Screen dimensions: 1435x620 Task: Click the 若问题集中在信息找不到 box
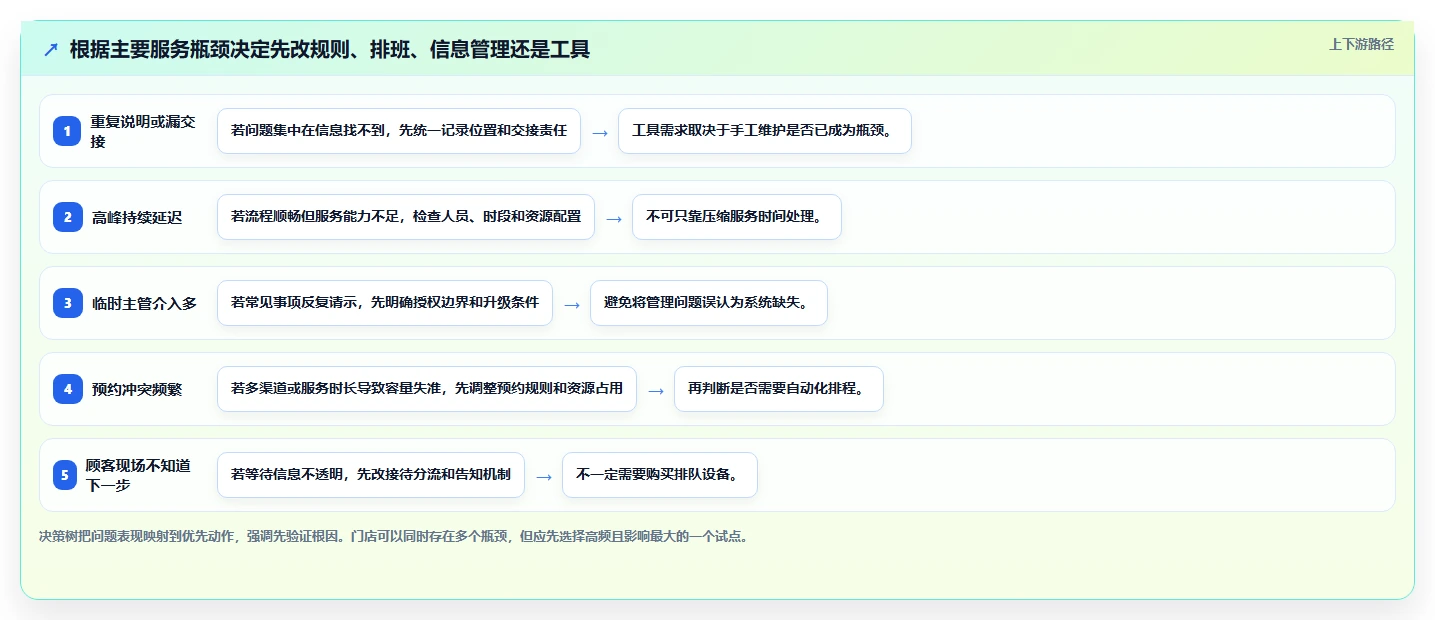pyautogui.click(x=399, y=131)
